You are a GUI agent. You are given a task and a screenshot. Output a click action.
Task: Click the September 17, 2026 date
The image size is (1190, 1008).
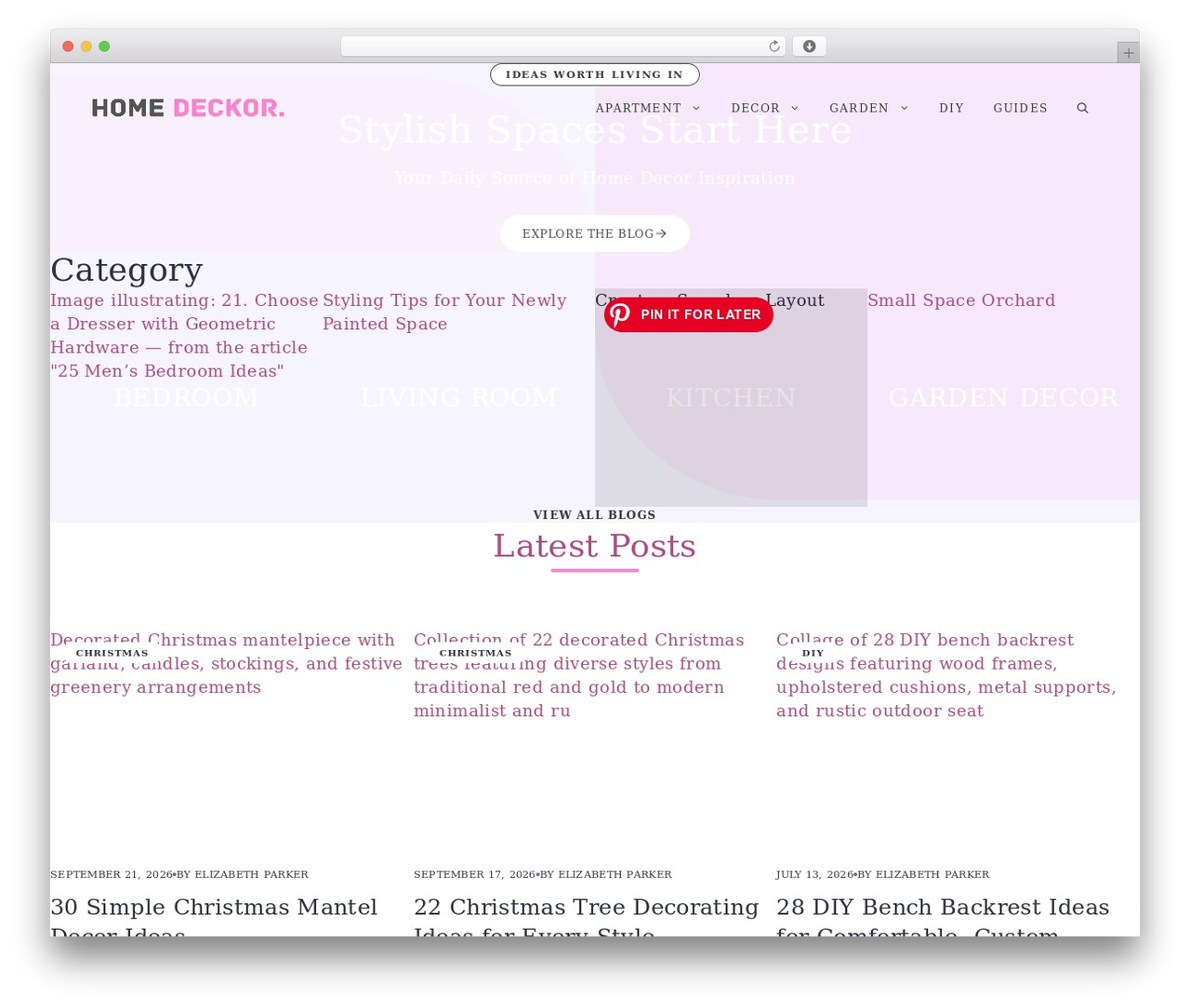coord(474,874)
